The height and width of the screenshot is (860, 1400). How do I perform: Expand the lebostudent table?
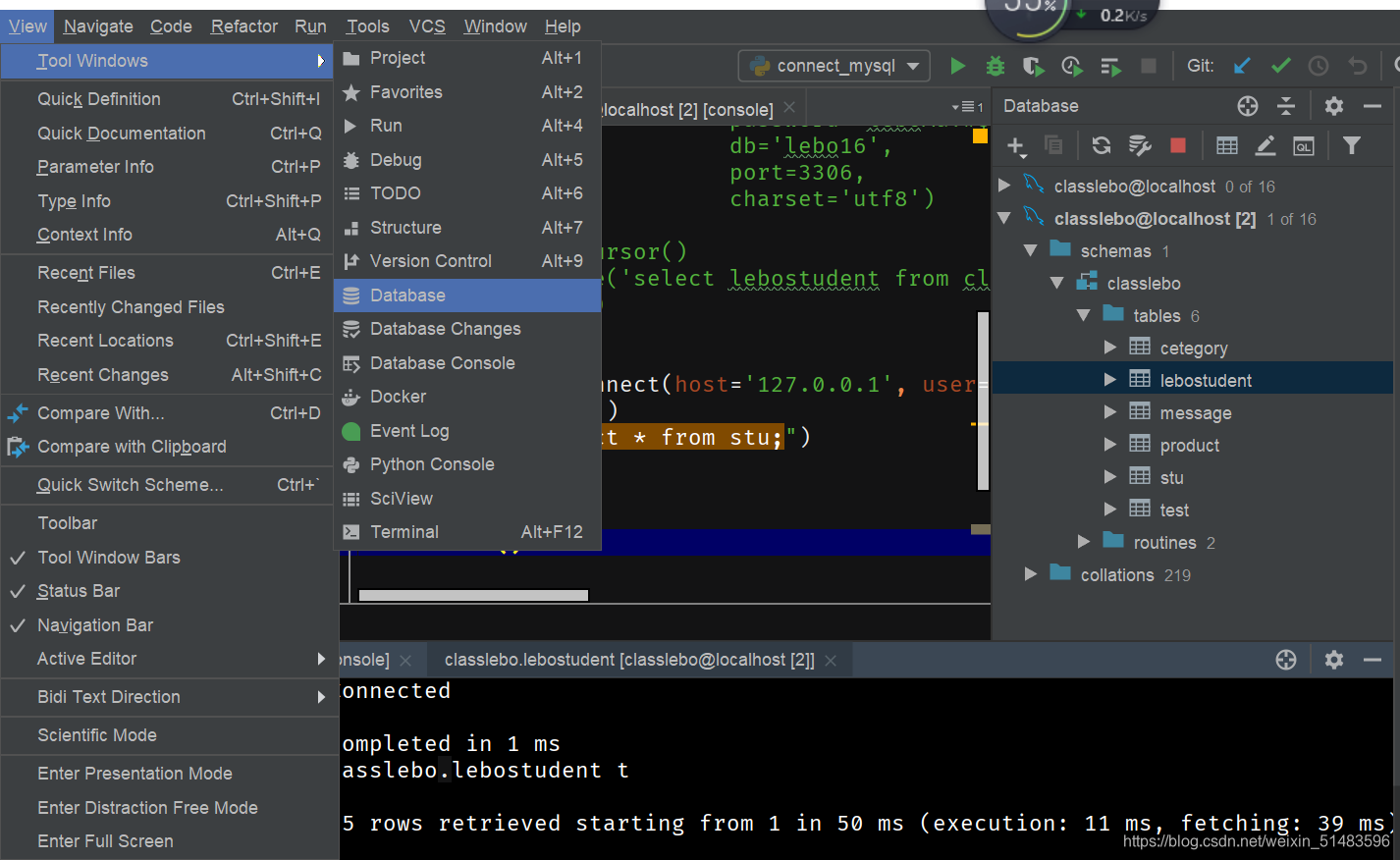(x=1110, y=380)
